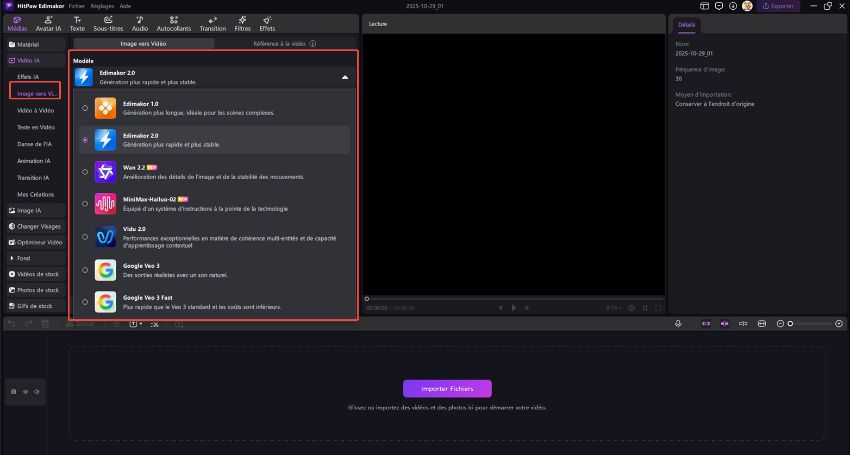Collapse the Modèle dropdown arrow
The width and height of the screenshot is (850, 455).
pos(345,78)
